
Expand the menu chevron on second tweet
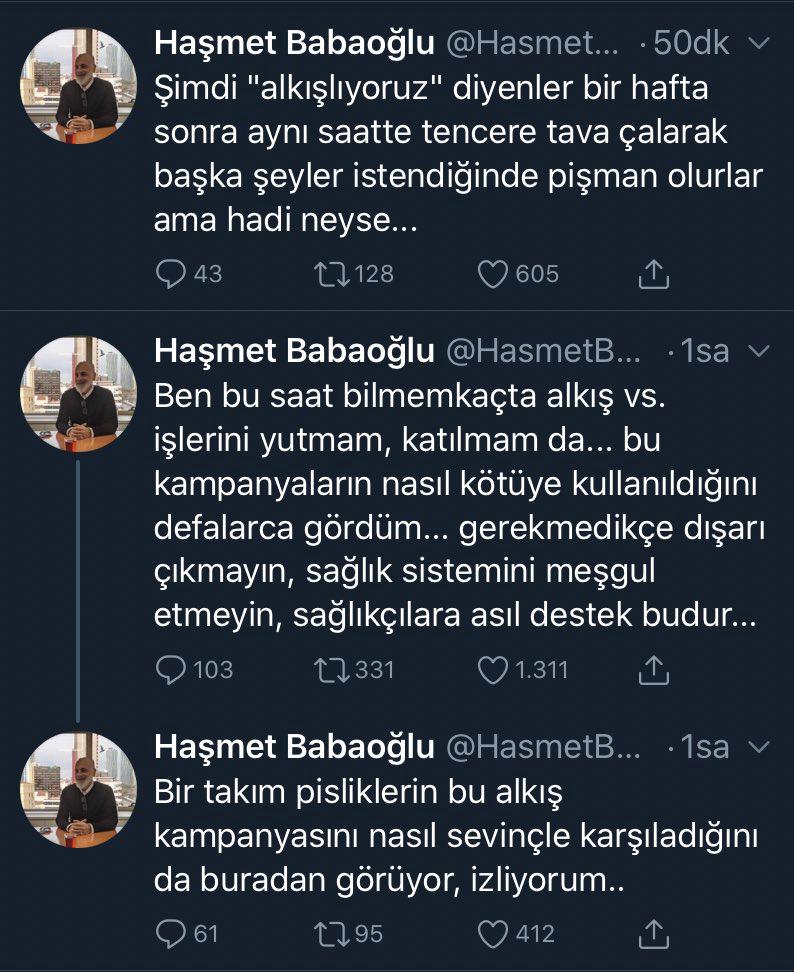pyautogui.click(x=758, y=351)
